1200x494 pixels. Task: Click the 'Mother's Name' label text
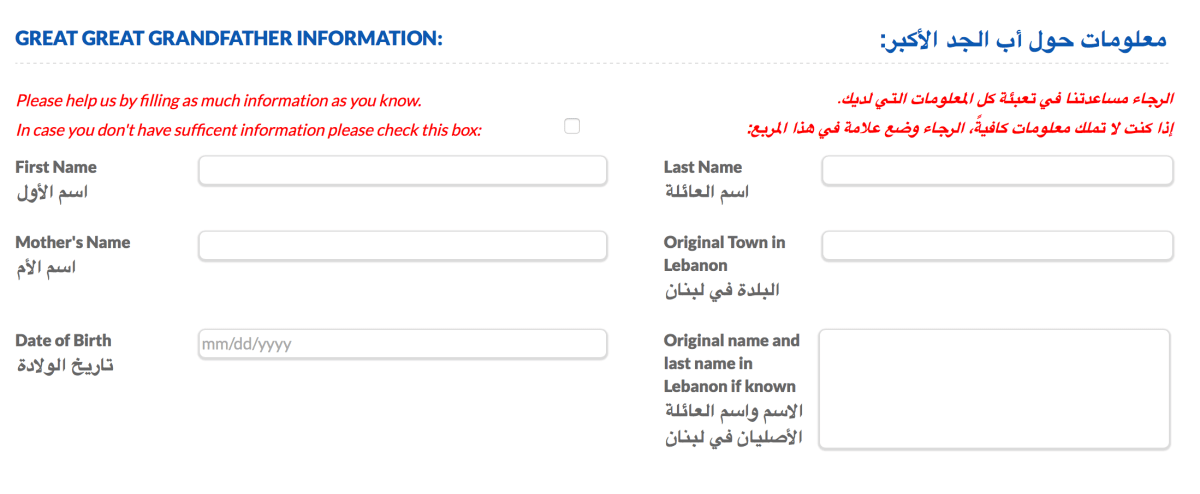tap(73, 242)
